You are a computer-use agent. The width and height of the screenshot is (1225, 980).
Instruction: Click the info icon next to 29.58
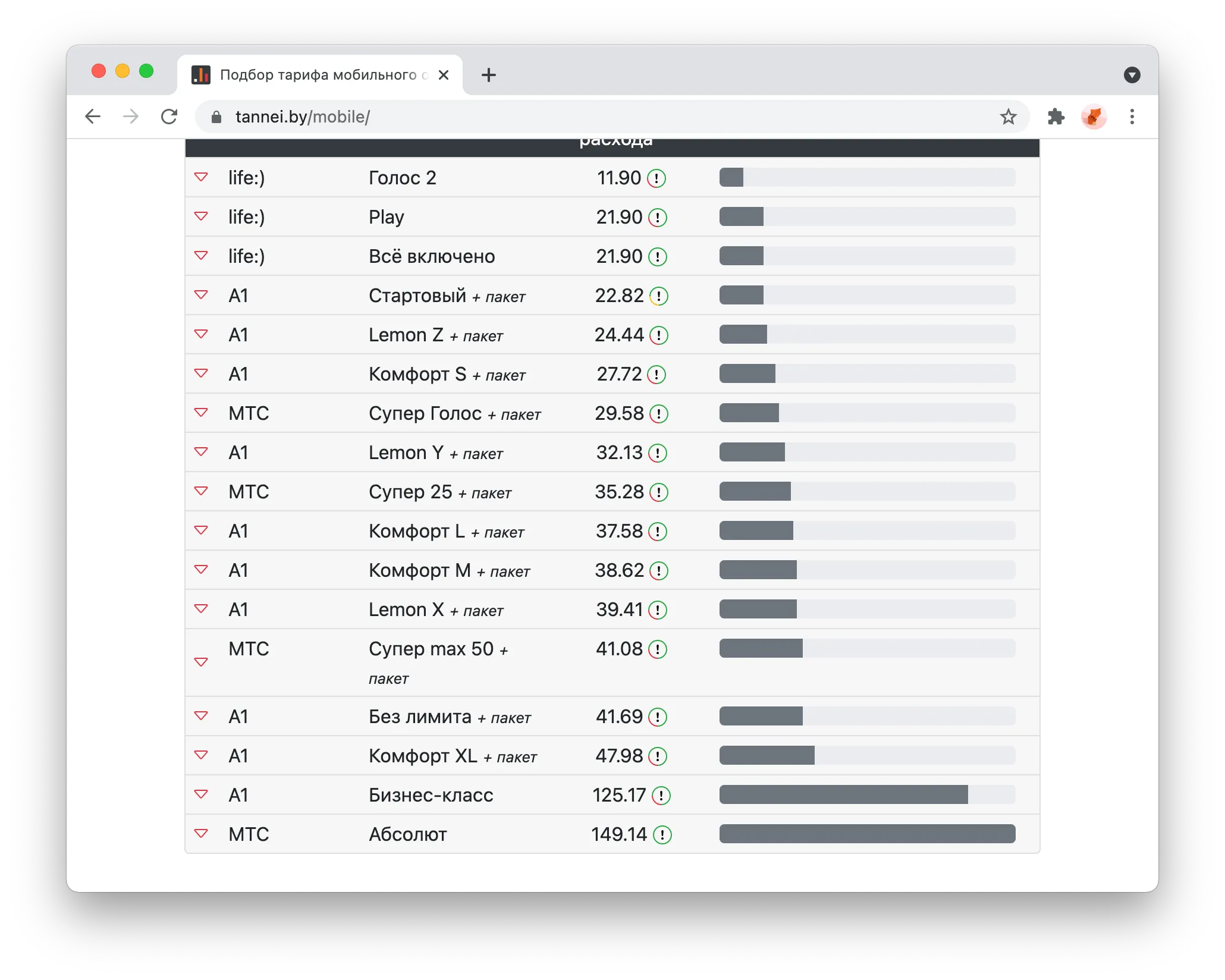tap(658, 413)
